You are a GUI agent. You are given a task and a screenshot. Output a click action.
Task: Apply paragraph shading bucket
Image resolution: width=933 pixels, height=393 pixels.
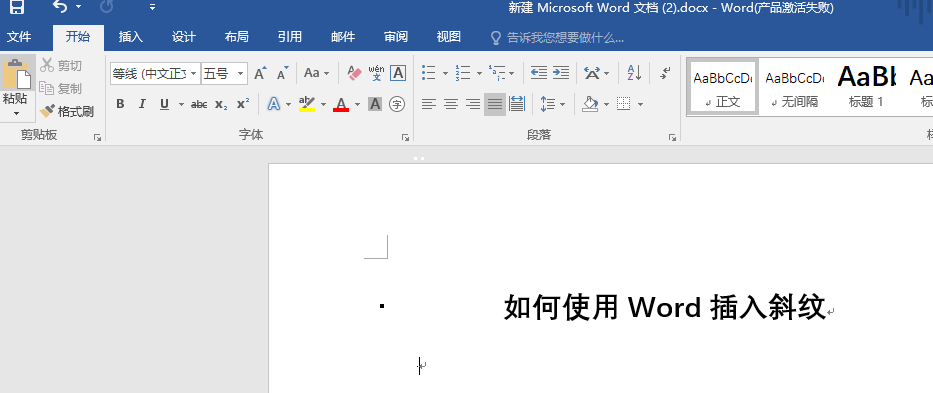[590, 104]
